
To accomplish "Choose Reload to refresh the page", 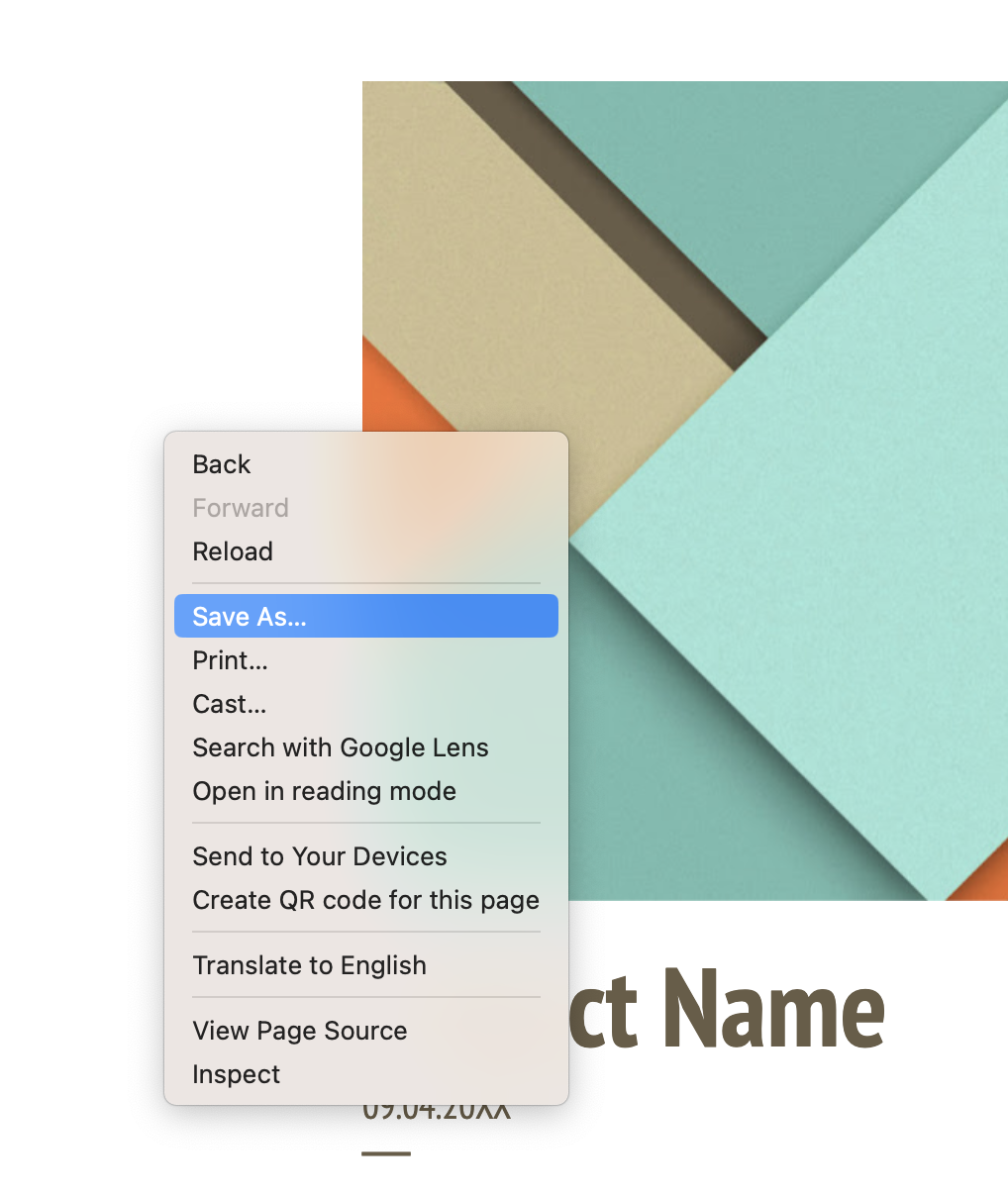I will (232, 551).
